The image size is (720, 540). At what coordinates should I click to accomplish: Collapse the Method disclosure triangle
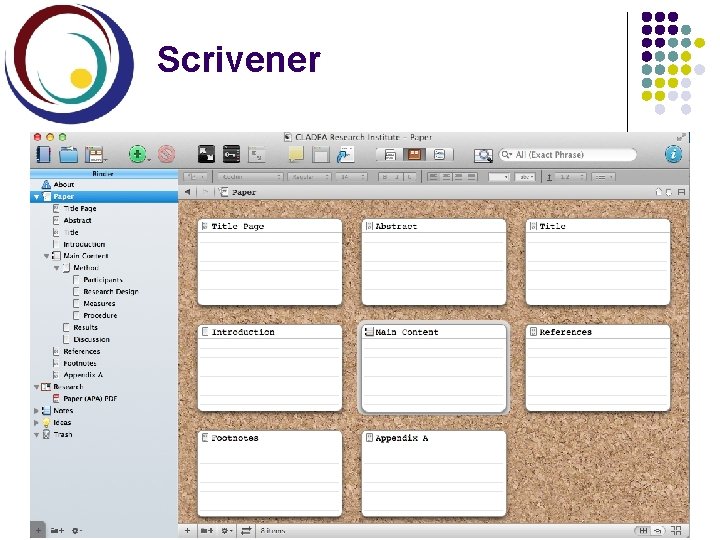pos(56,268)
